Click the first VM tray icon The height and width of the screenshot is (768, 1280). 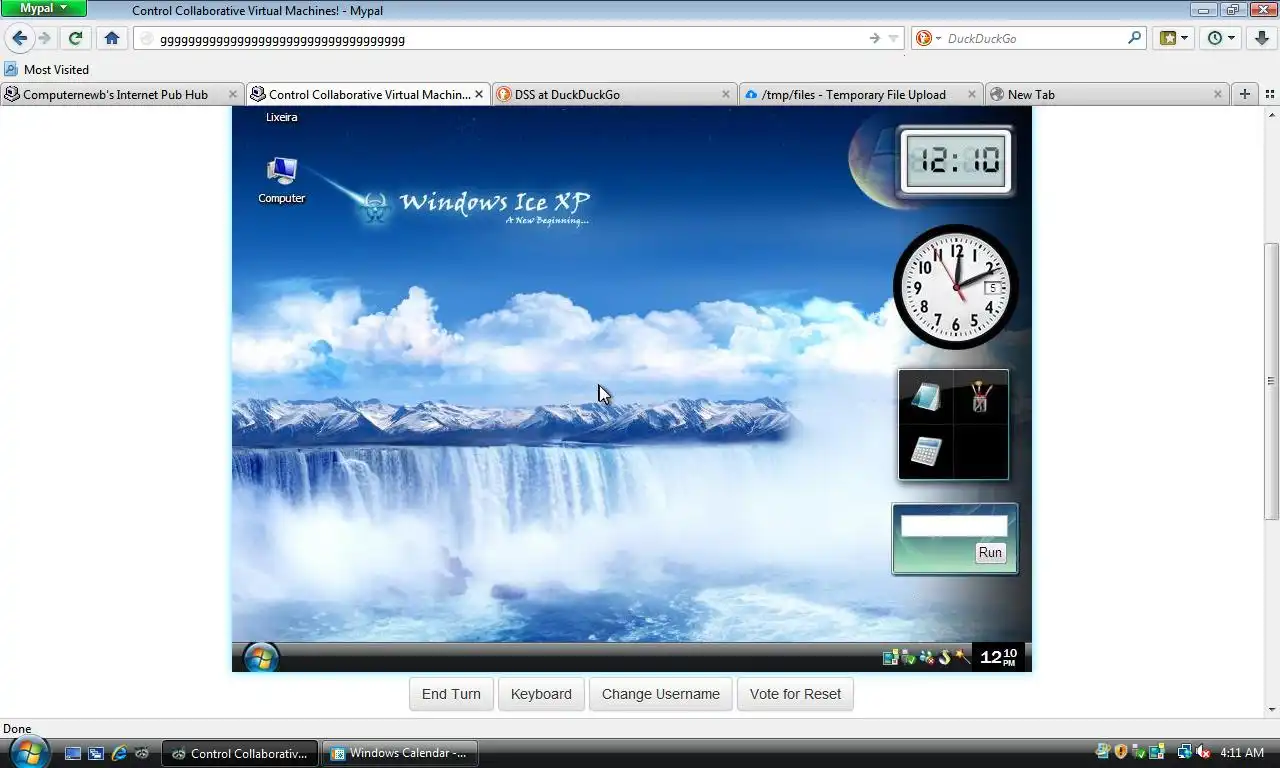(889, 657)
